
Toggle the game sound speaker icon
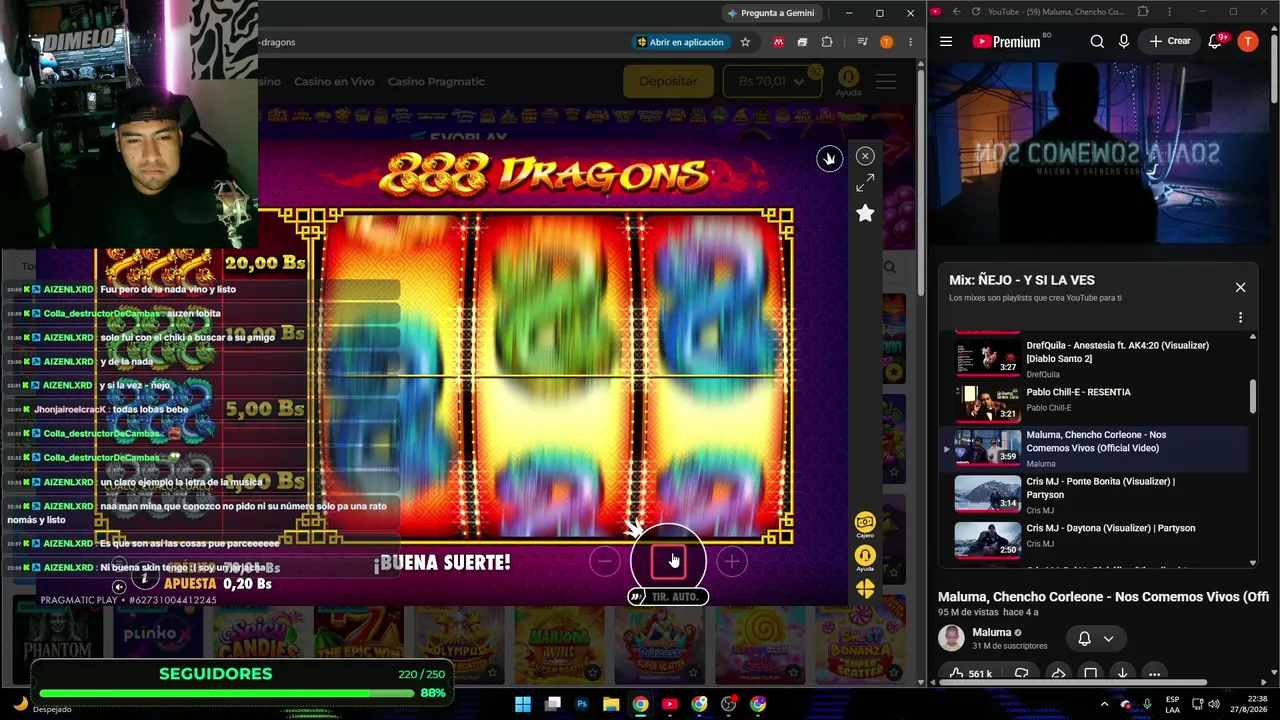(118, 587)
